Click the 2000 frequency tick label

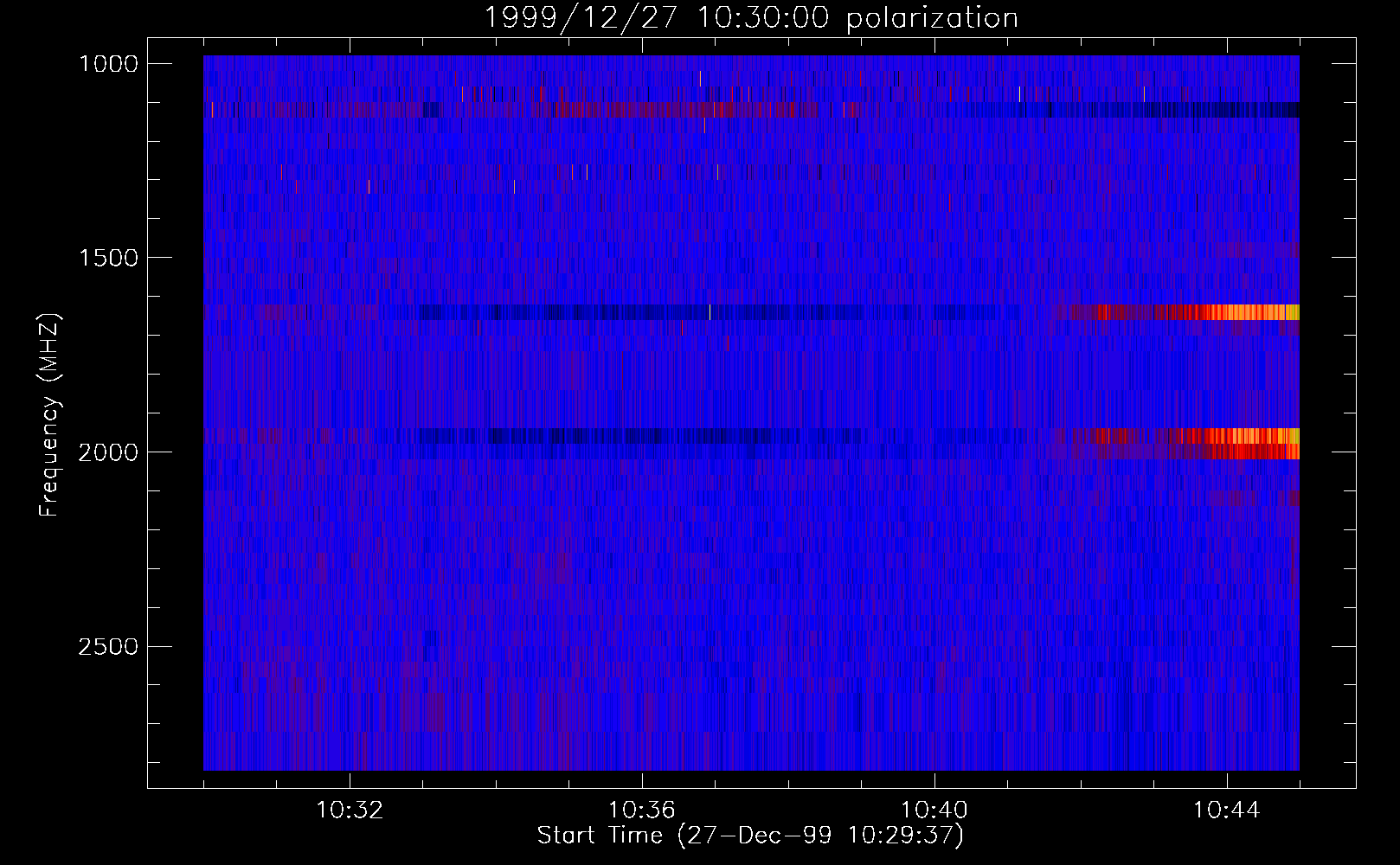pos(108,452)
